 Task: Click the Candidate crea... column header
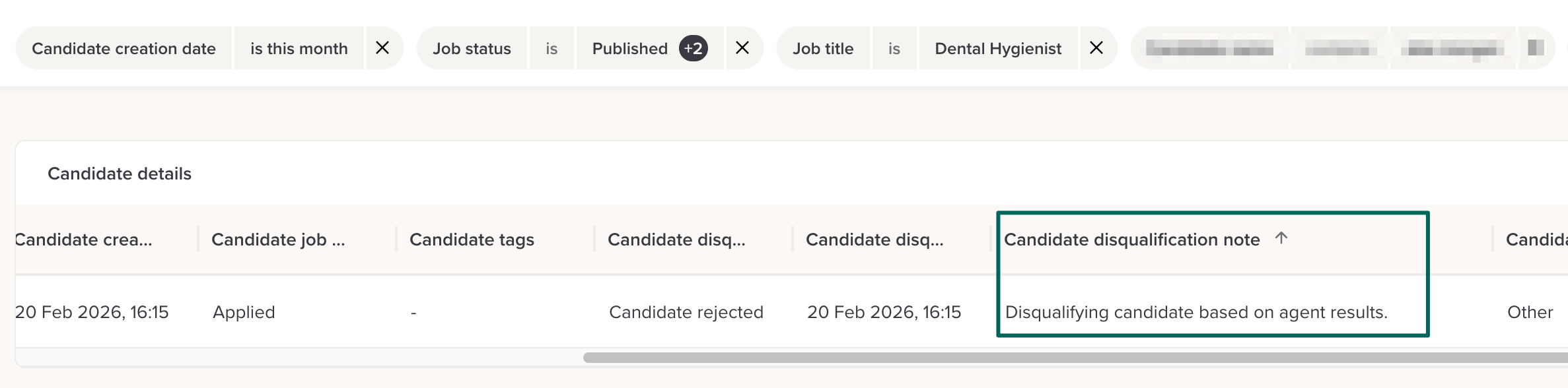click(x=83, y=240)
